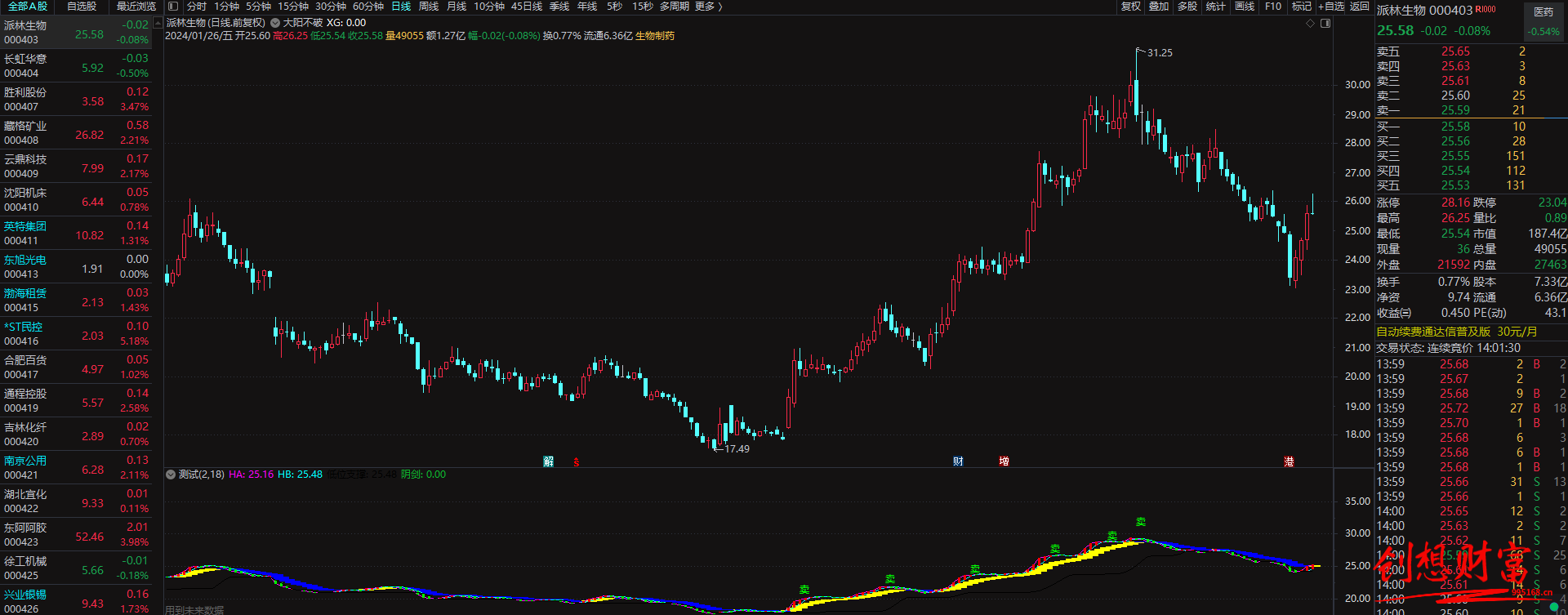This screenshot has width=1568, height=615.
Task: Click the 增 event marker on timeline
Action: click(1004, 461)
